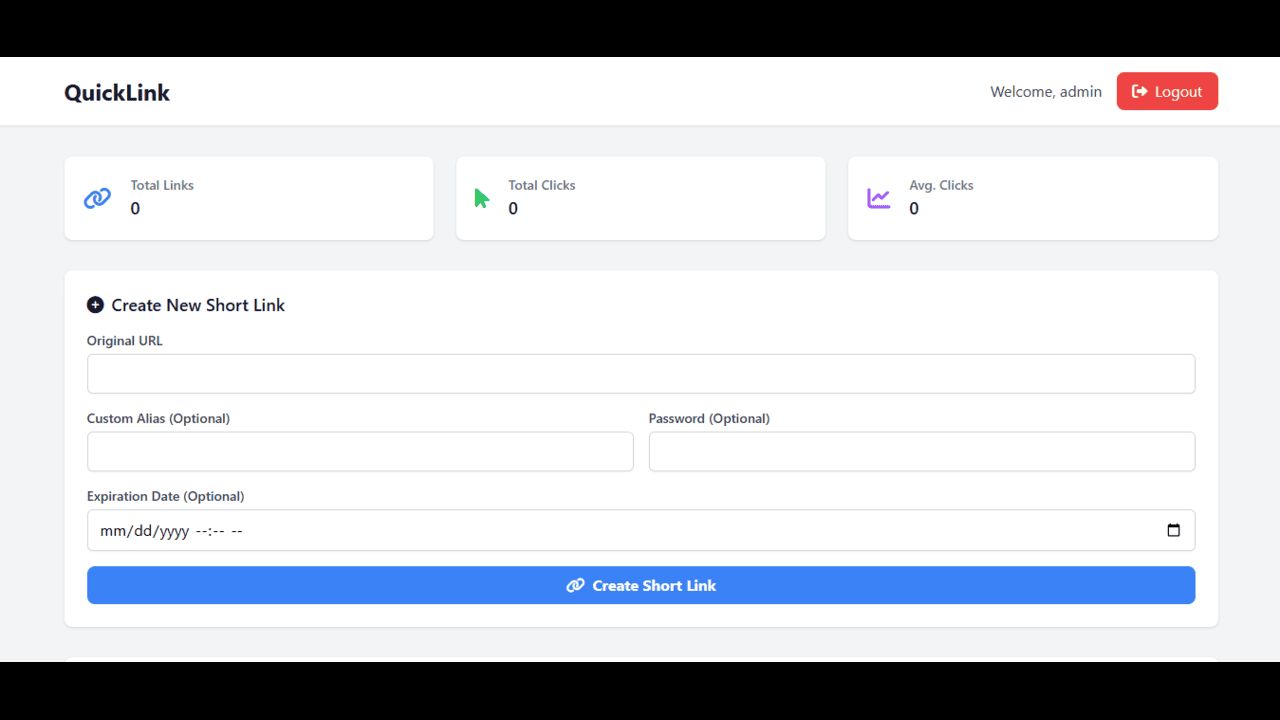The image size is (1280, 720).
Task: Click into the Custom Alias field
Action: click(x=360, y=452)
